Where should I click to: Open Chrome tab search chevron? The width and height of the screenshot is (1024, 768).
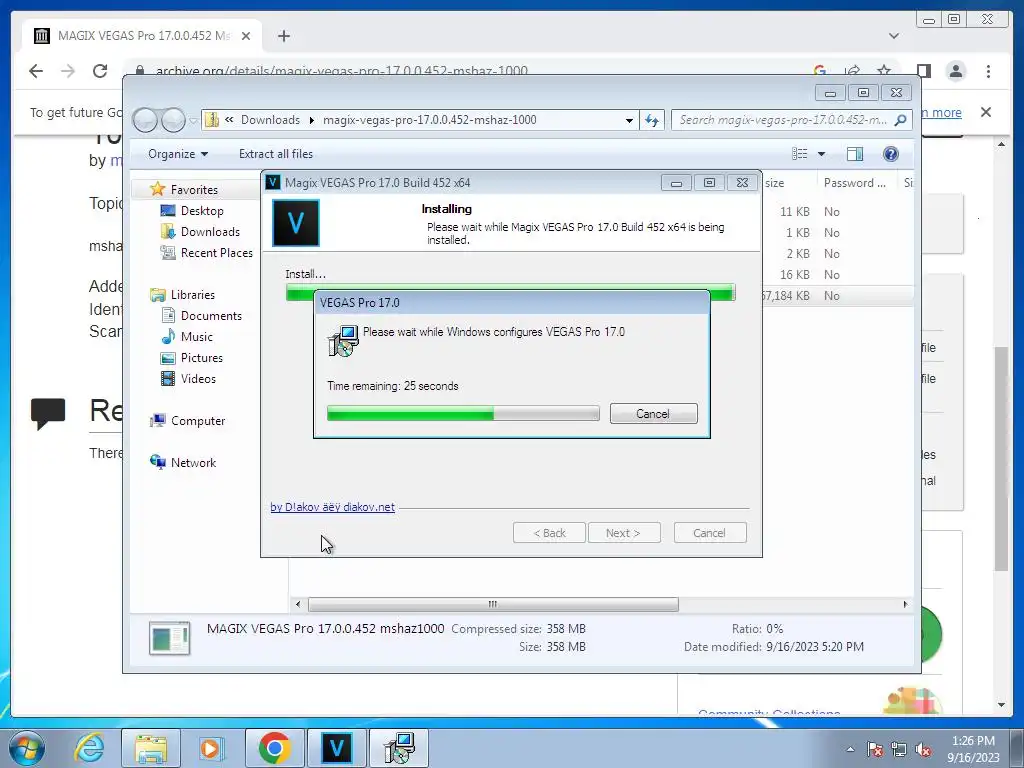[894, 36]
